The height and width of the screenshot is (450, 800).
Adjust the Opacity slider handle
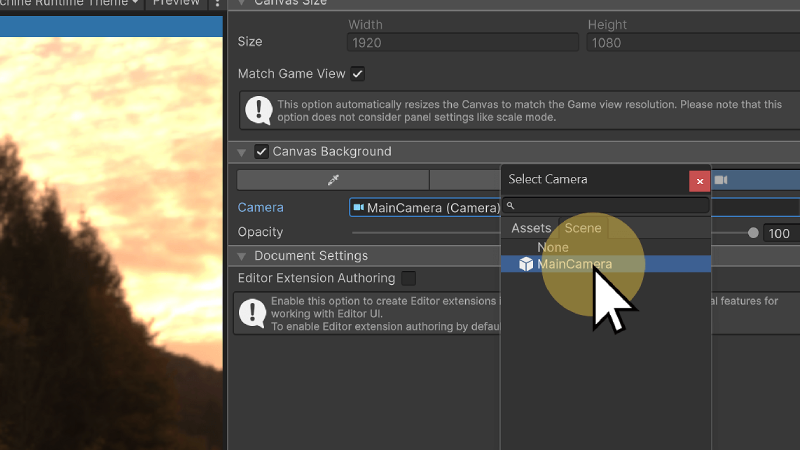click(x=753, y=233)
